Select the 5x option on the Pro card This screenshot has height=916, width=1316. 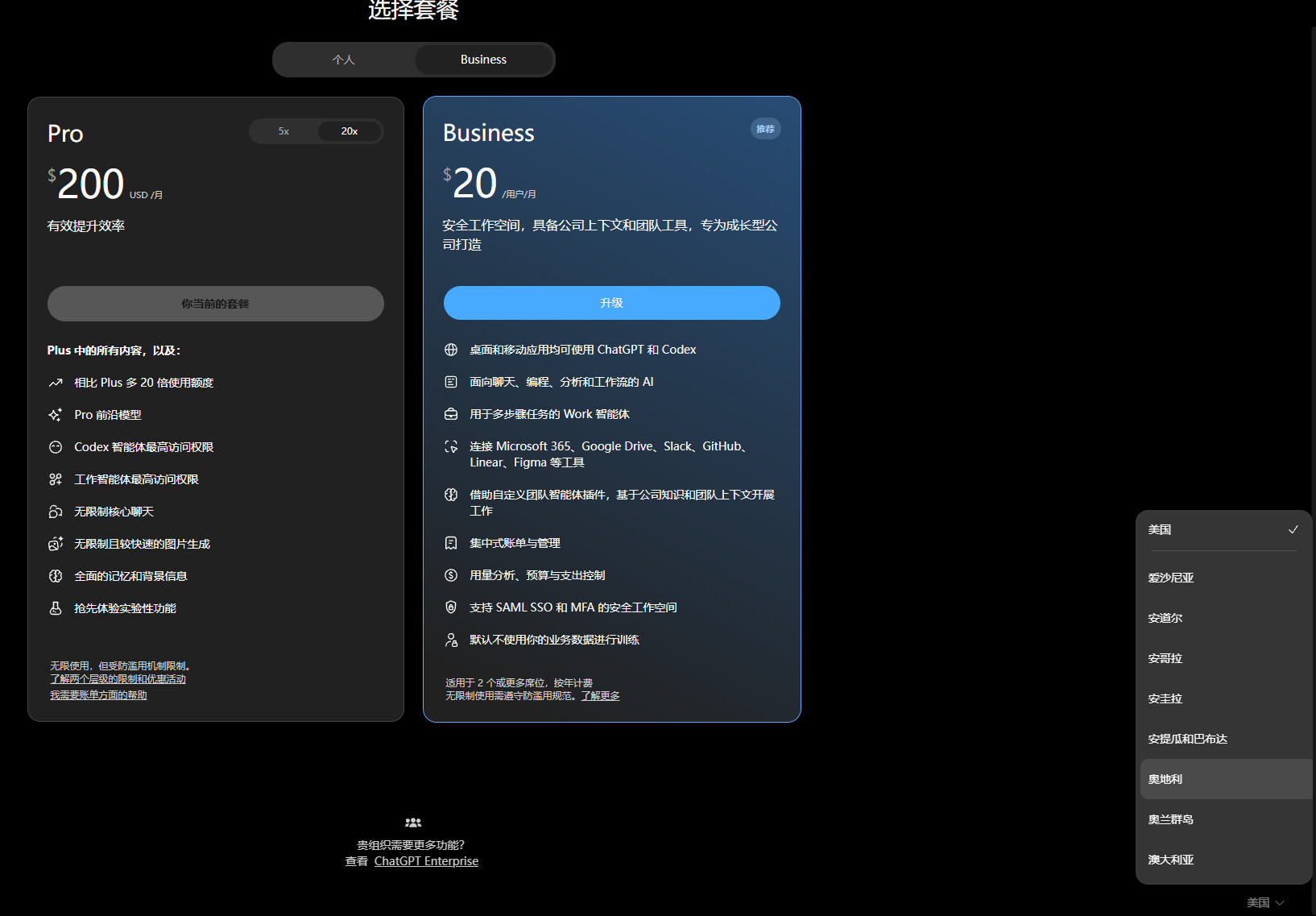click(283, 131)
